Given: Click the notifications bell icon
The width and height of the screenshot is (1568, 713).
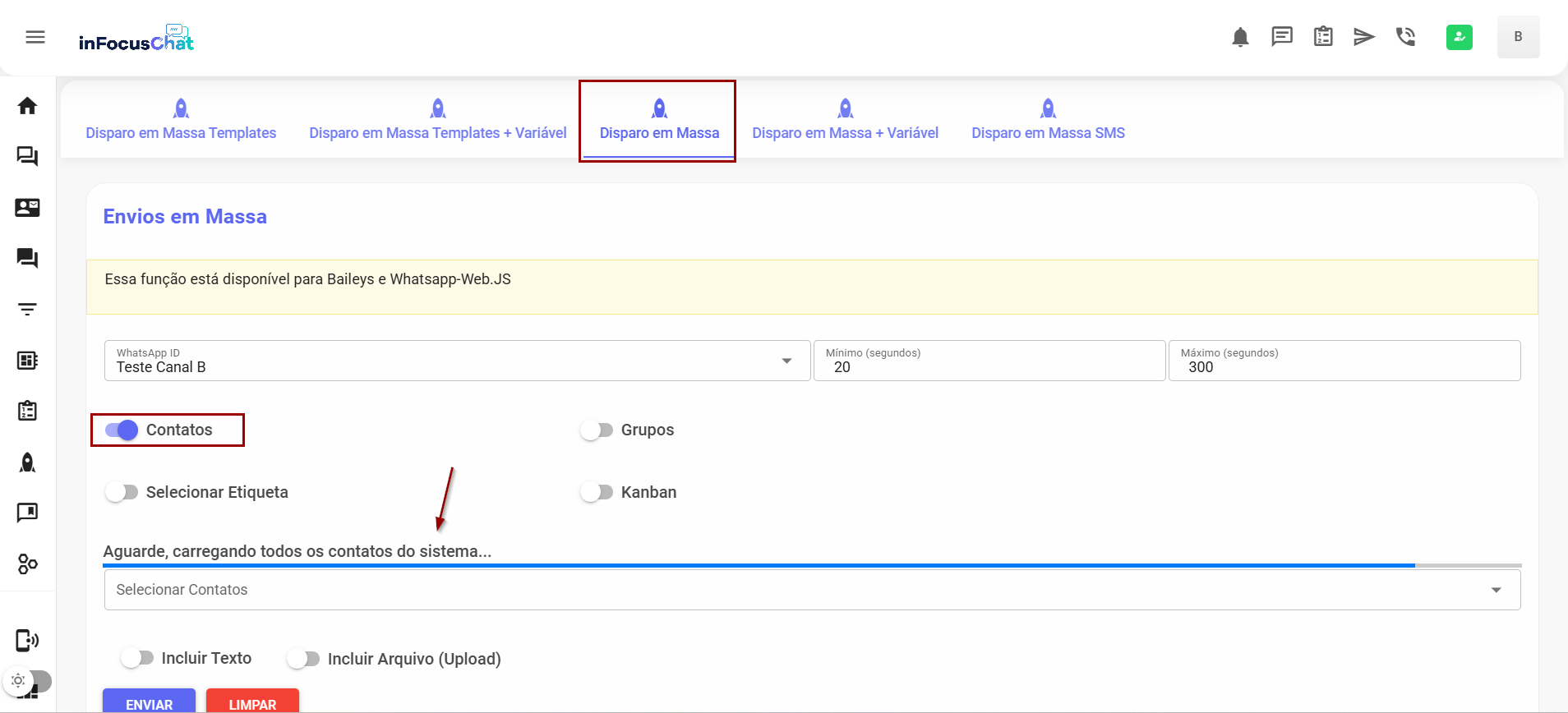Looking at the screenshot, I should [x=1240, y=37].
